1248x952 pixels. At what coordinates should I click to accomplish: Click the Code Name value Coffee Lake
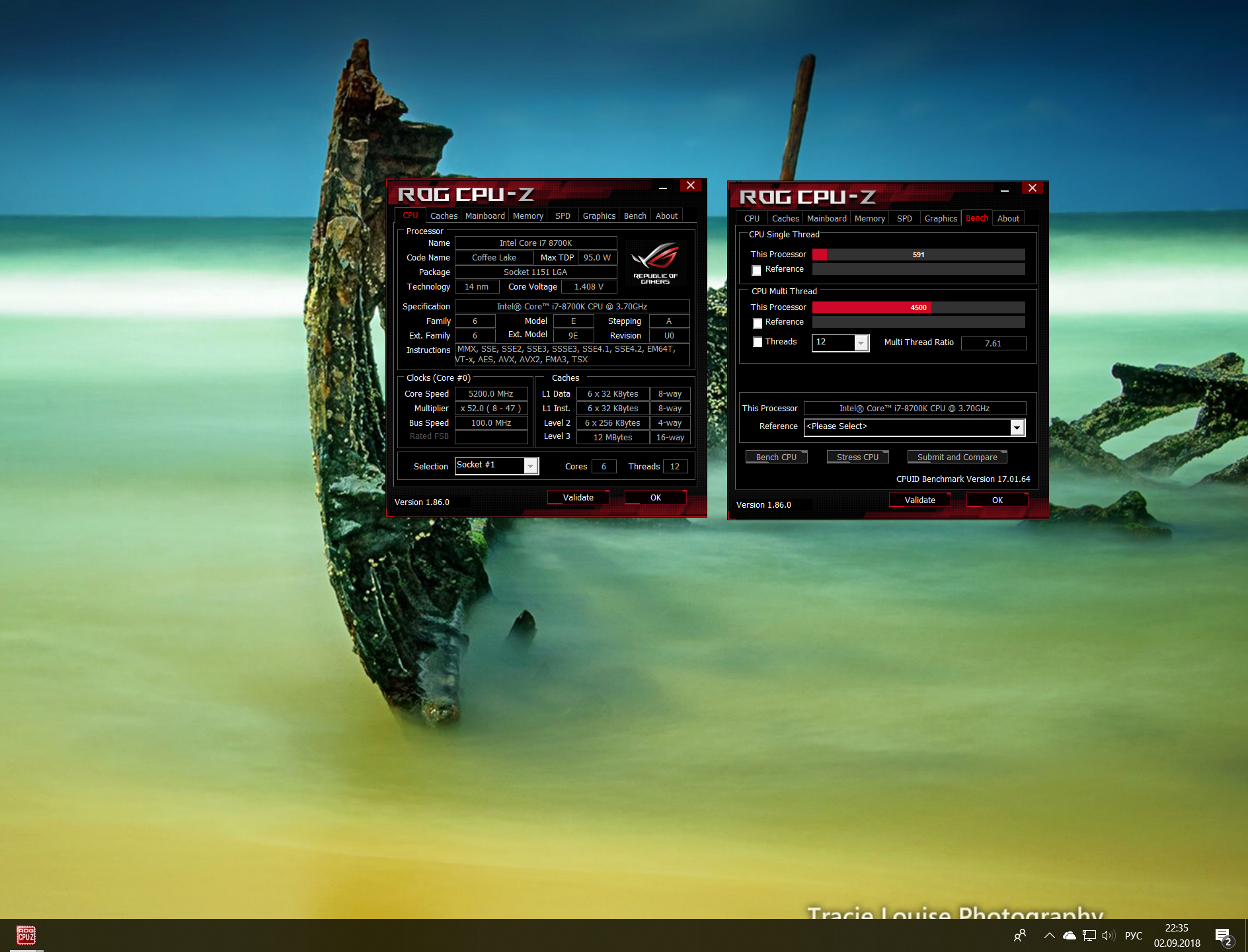coord(494,258)
